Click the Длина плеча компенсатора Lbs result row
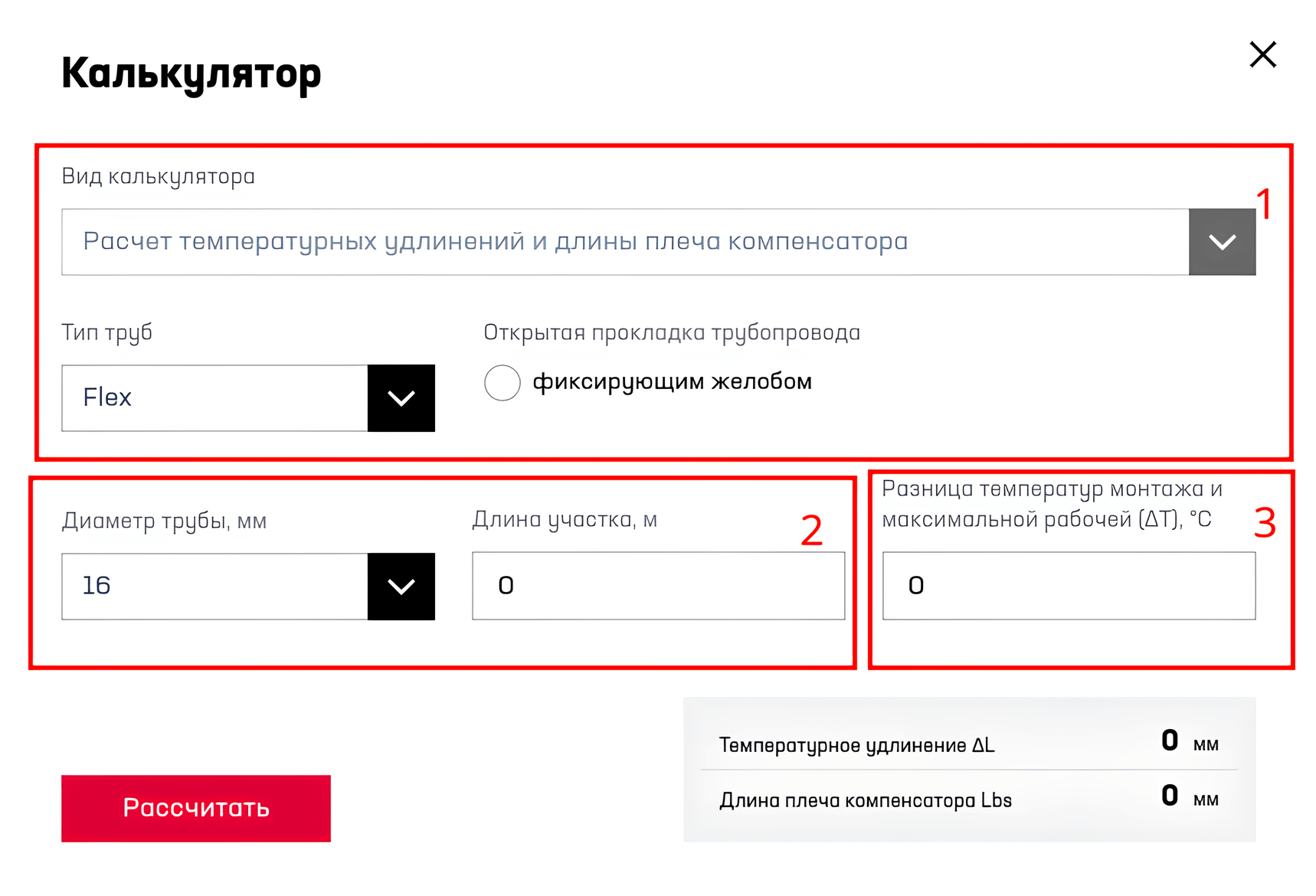 pos(968,799)
